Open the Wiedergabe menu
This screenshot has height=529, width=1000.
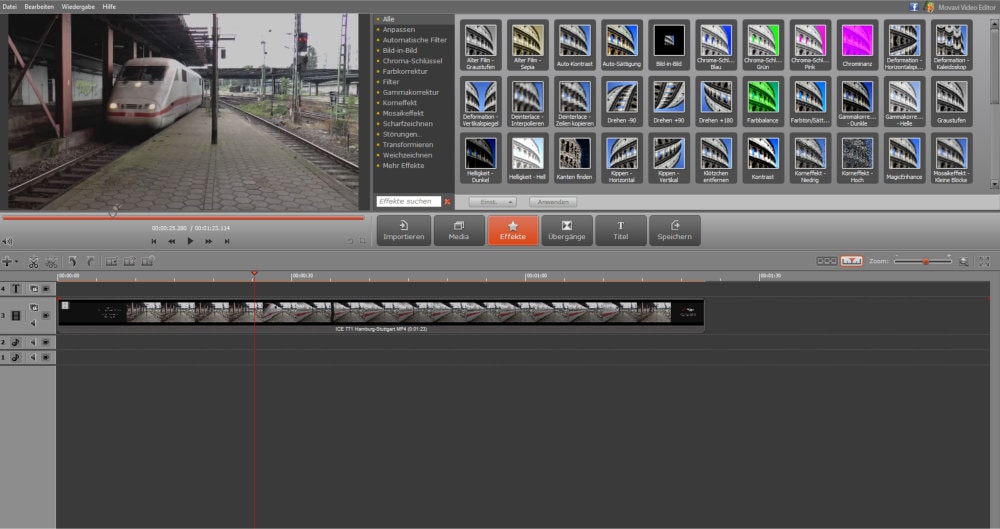point(78,6)
